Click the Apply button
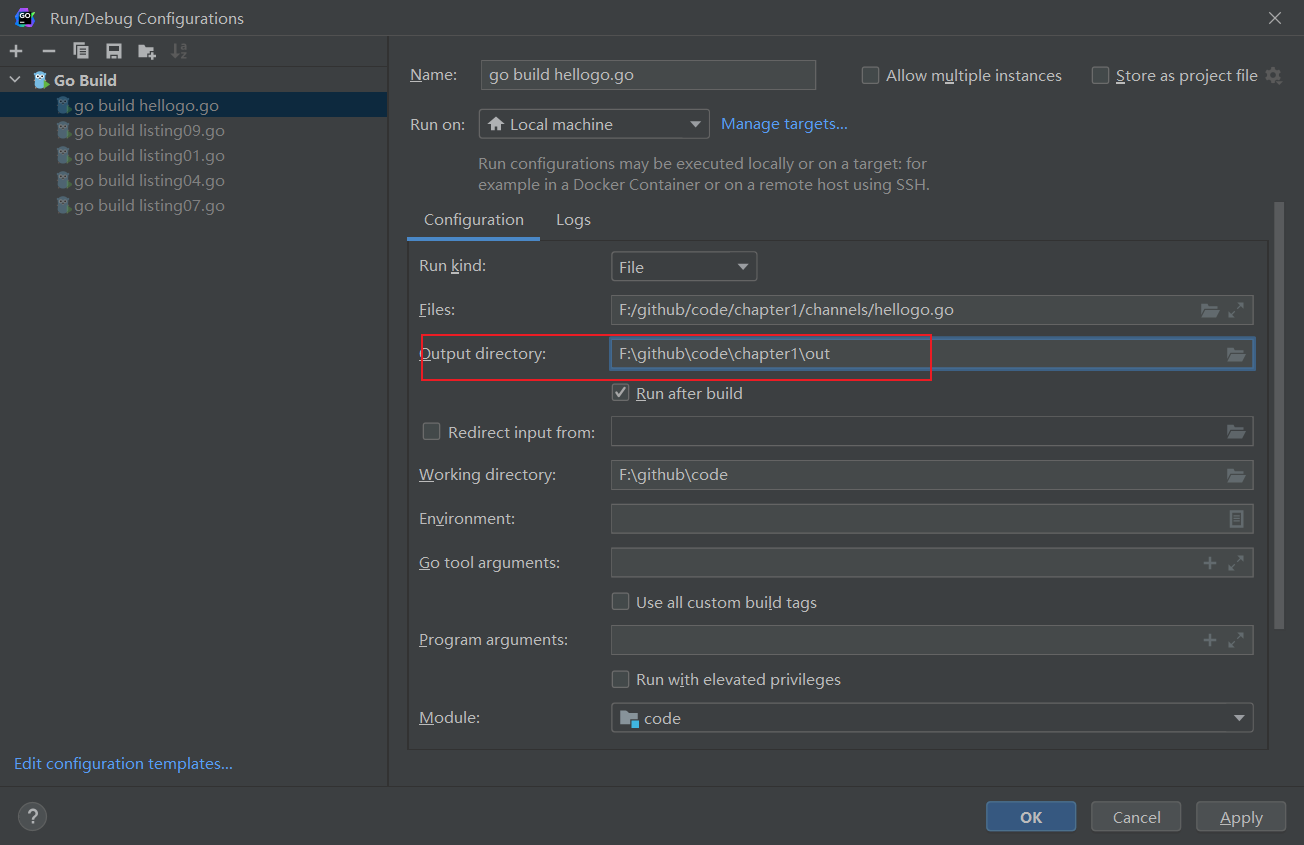Screen dimensions: 1304x845 pyautogui.click(x=1241, y=817)
